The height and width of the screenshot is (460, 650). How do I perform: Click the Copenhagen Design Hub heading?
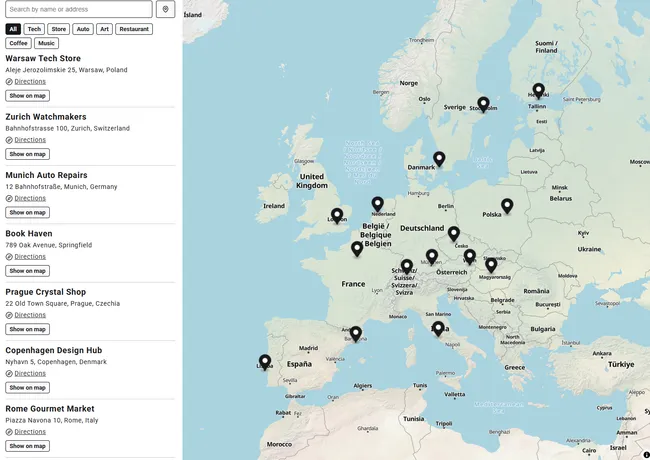coord(53,351)
